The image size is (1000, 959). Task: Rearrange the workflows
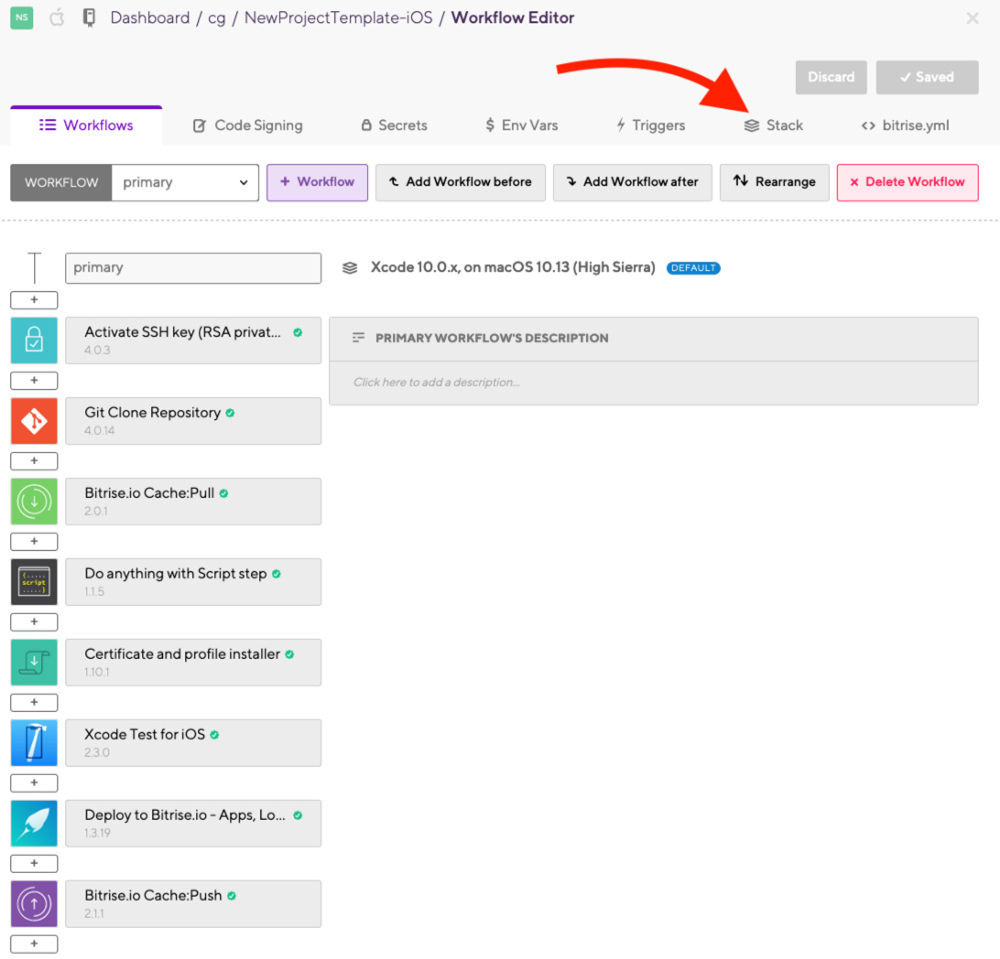[774, 182]
